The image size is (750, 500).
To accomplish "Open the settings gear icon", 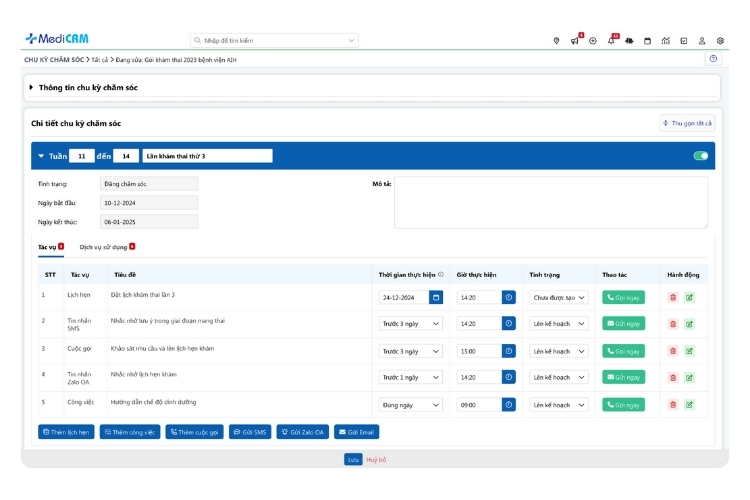I will [x=720, y=41].
